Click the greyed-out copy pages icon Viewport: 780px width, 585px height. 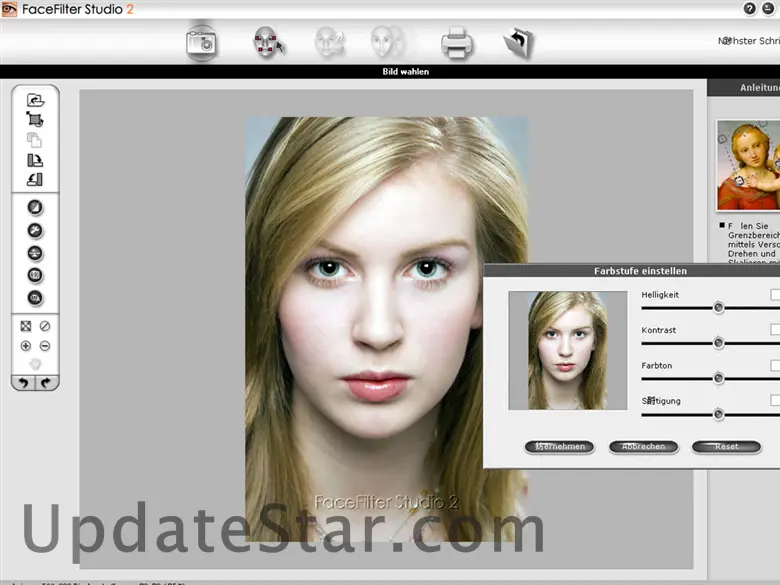pos(34,140)
